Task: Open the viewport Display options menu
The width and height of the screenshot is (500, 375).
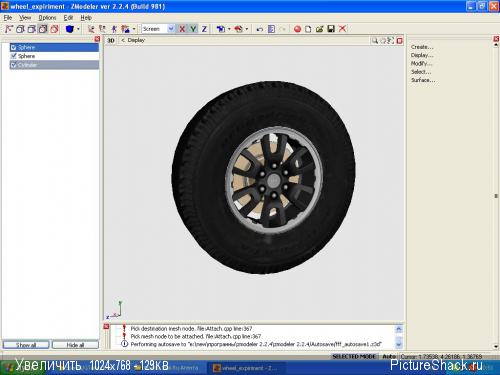Action: (x=136, y=40)
